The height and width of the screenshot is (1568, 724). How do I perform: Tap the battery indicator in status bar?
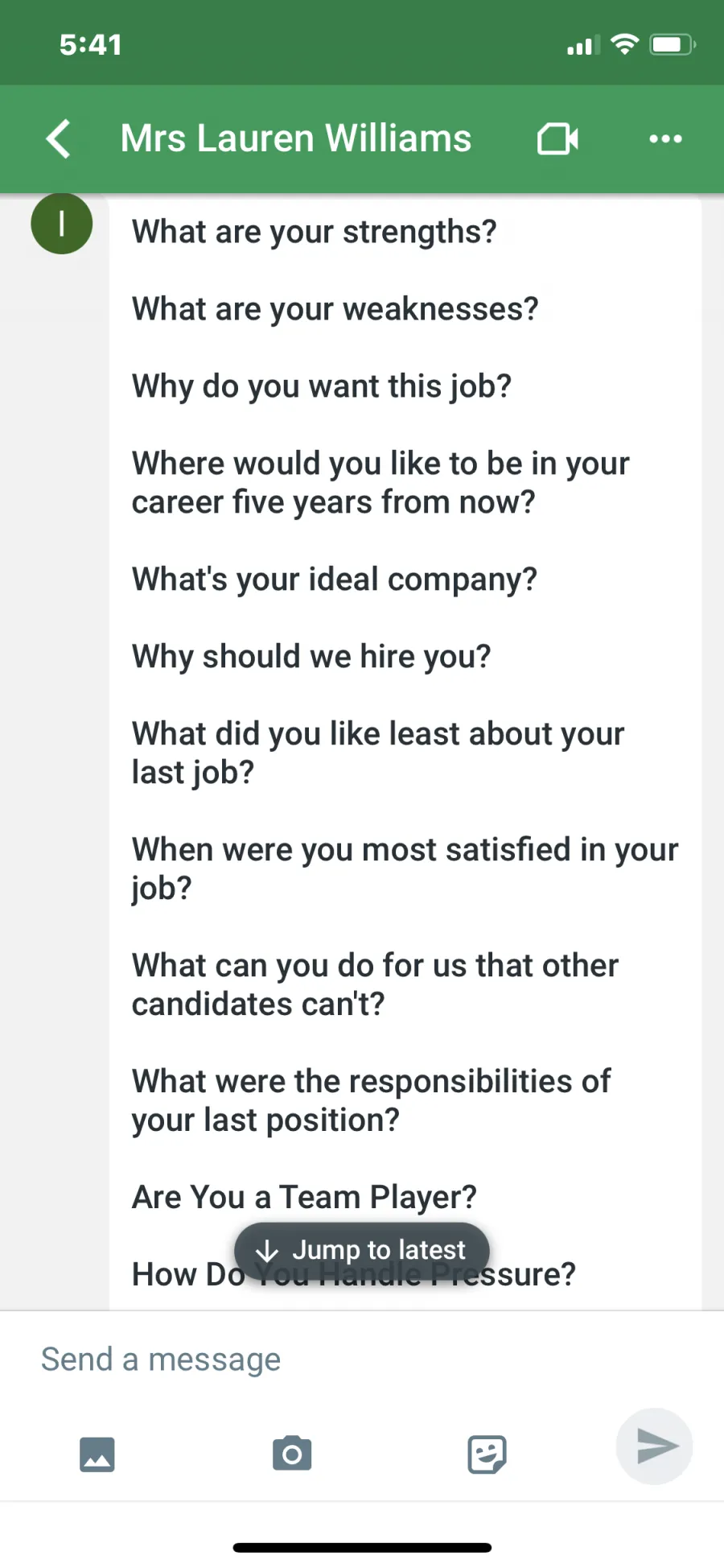[673, 44]
